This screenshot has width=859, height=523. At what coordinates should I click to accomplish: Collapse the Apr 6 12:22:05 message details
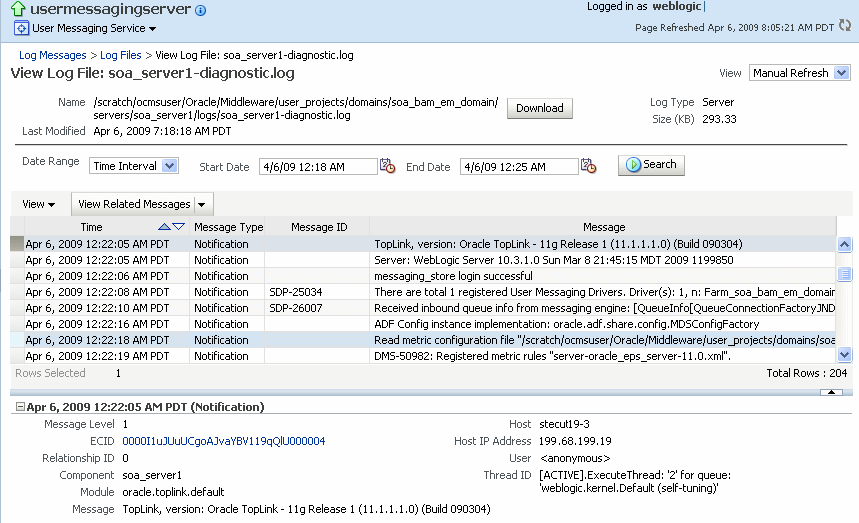20,407
